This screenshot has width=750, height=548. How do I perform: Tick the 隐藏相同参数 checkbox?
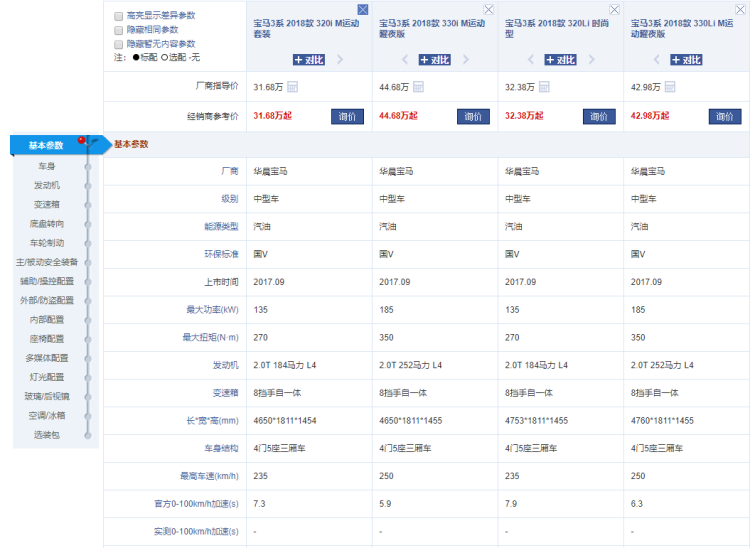119,31
